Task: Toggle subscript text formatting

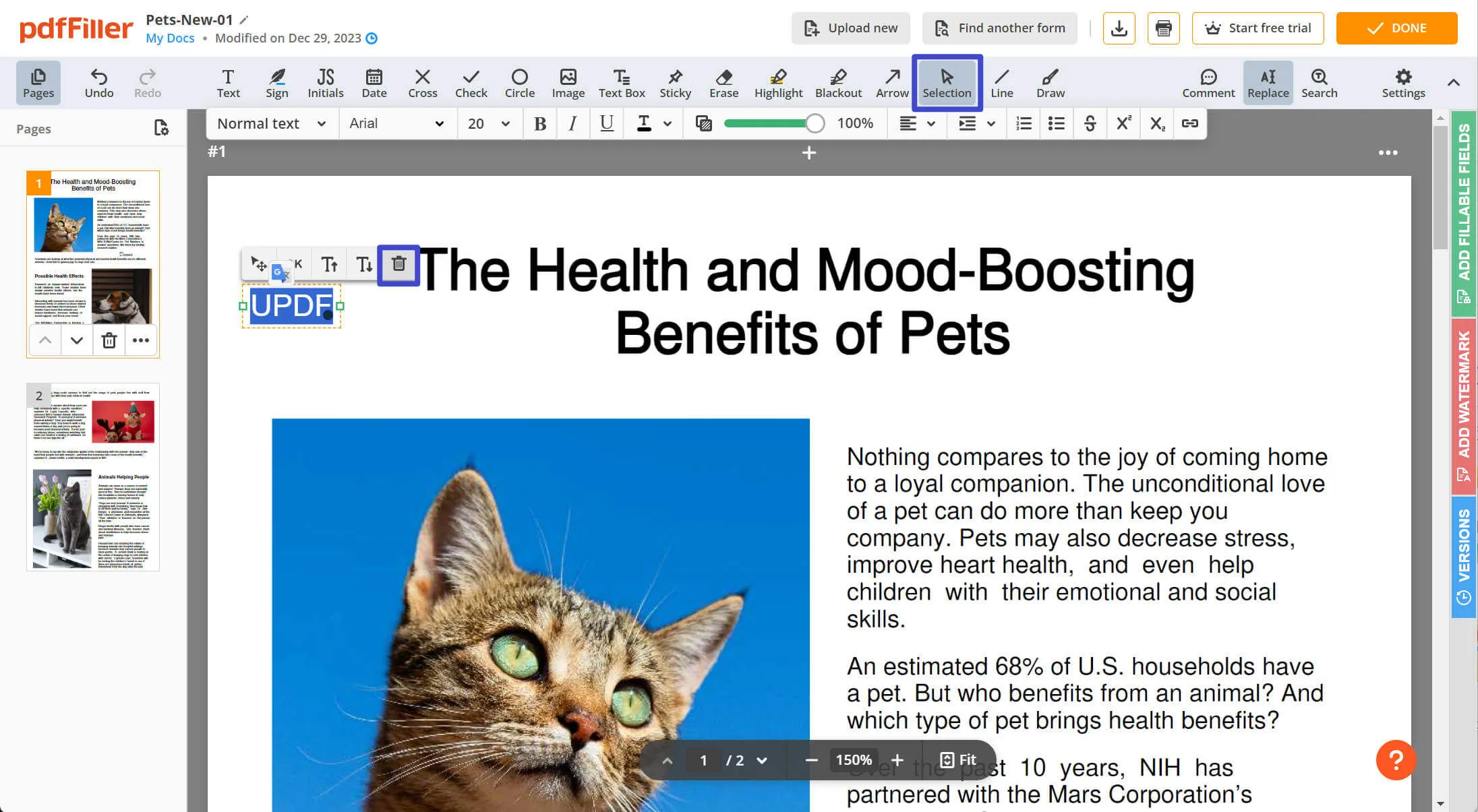Action: pos(1157,123)
